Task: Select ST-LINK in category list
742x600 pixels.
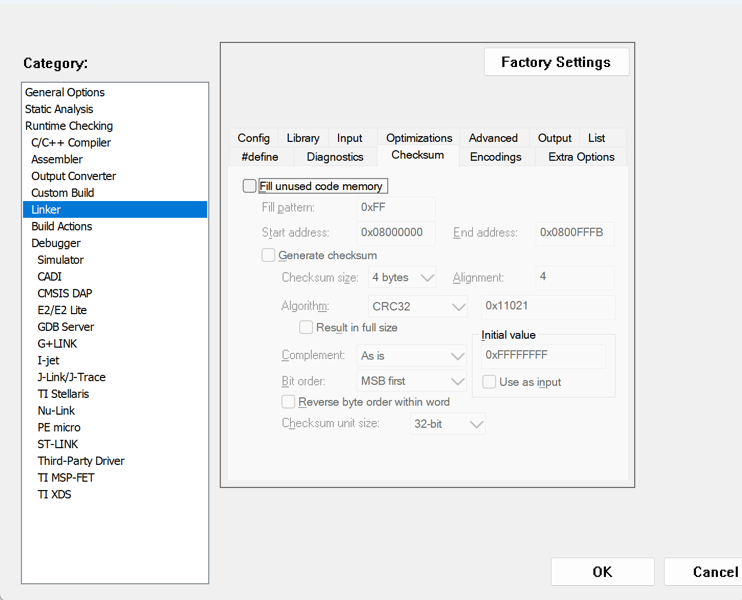Action: 58,444
